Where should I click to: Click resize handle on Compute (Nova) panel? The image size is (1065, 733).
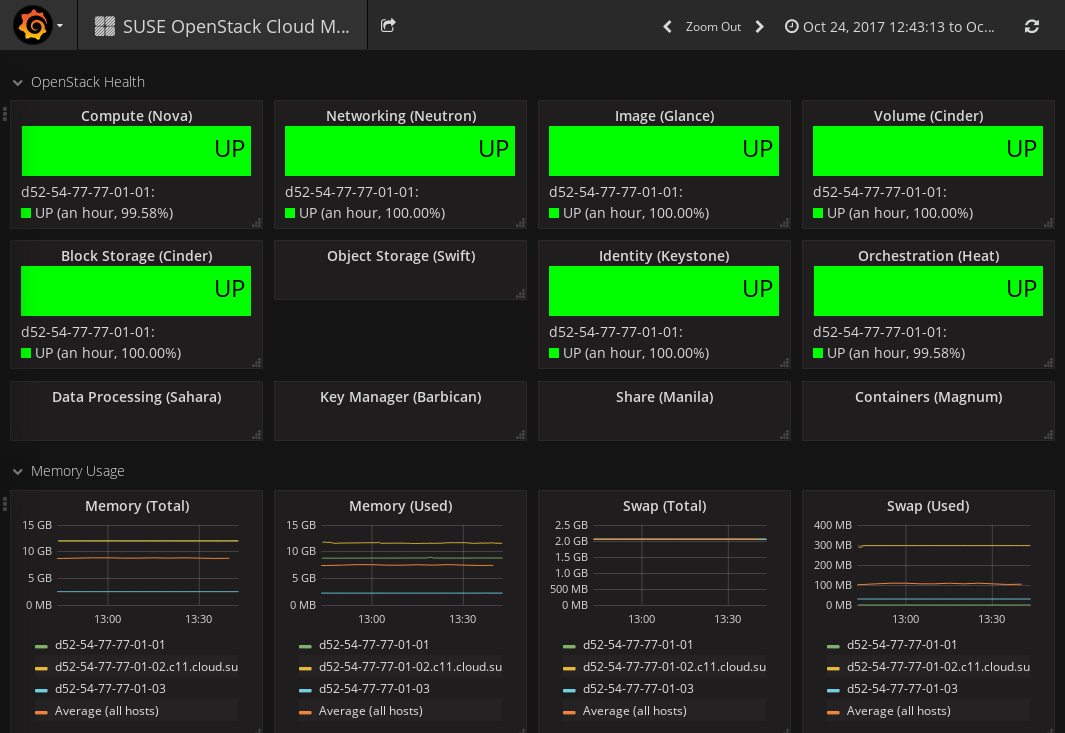(x=256, y=223)
